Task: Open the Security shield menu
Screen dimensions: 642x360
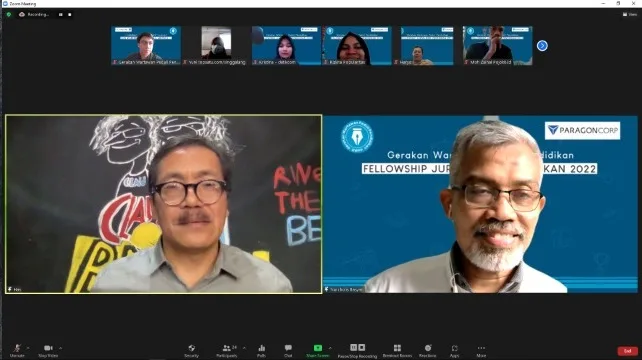Action: pos(191,351)
